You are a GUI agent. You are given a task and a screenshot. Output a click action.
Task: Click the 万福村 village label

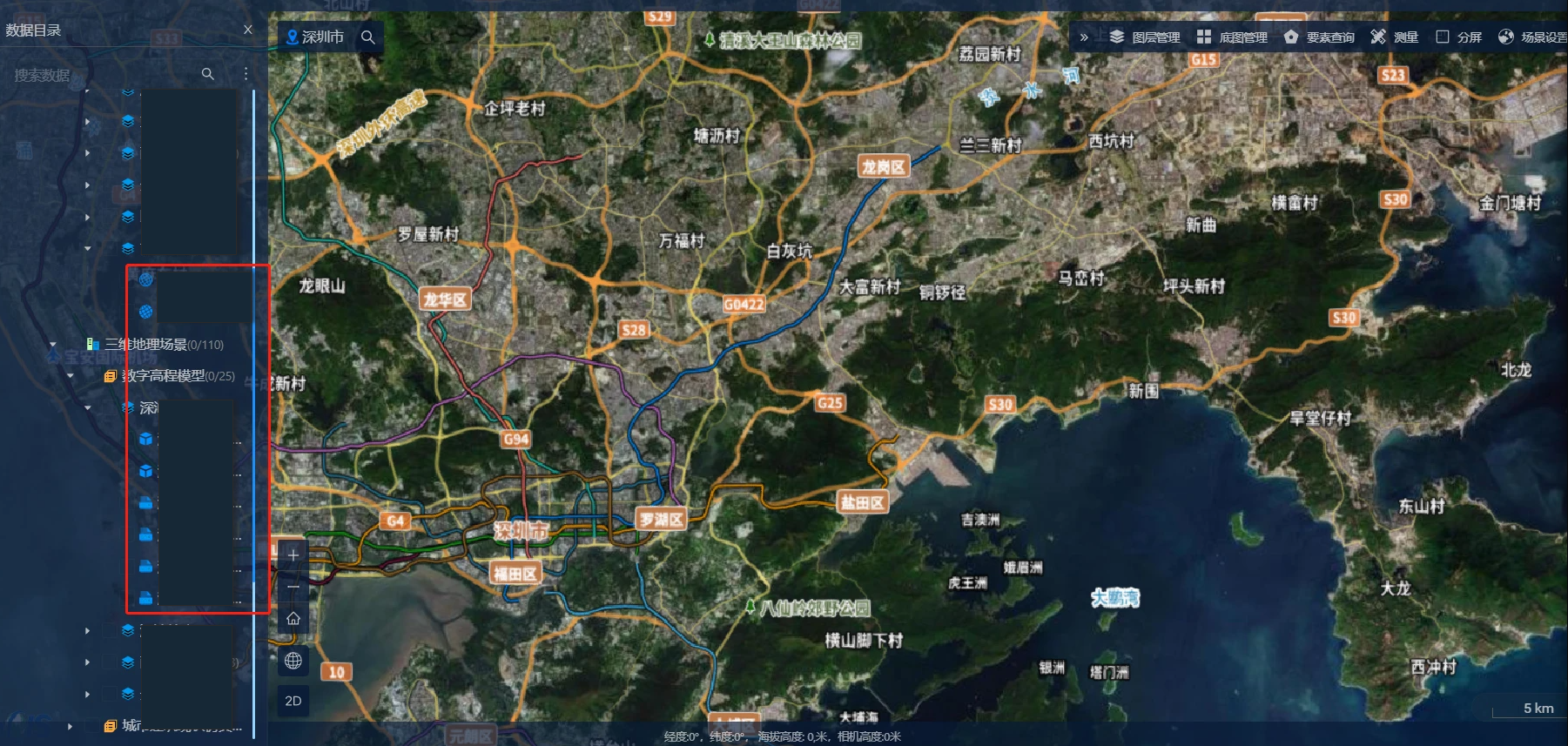[682, 239]
